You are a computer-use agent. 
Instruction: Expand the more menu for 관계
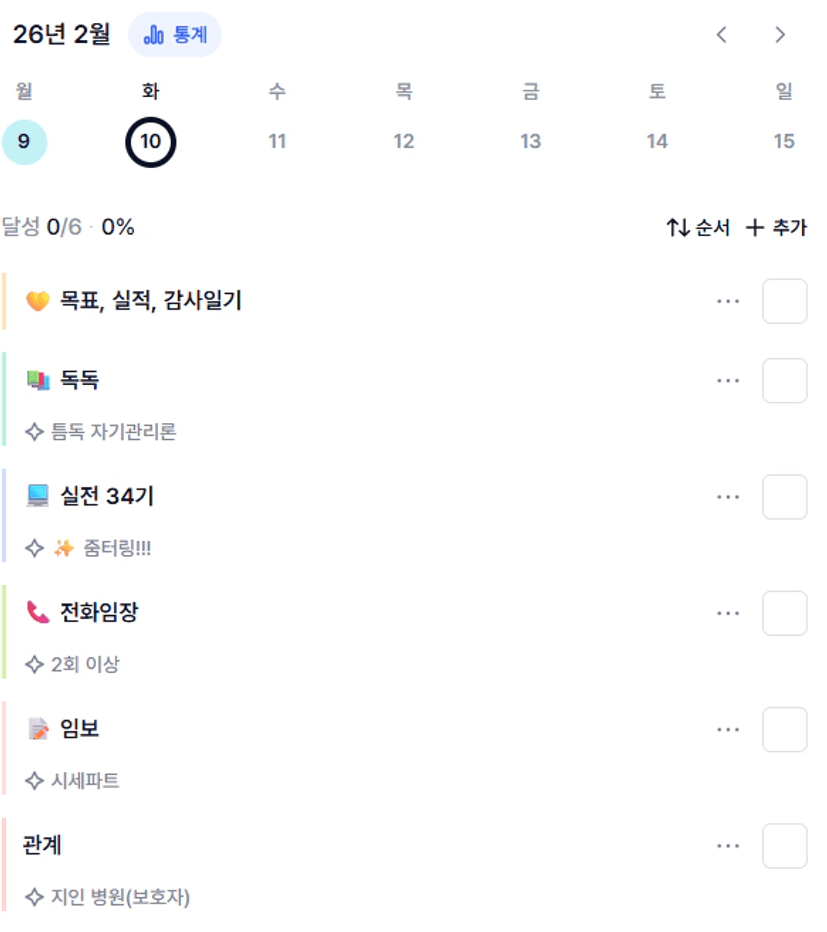[728, 846]
